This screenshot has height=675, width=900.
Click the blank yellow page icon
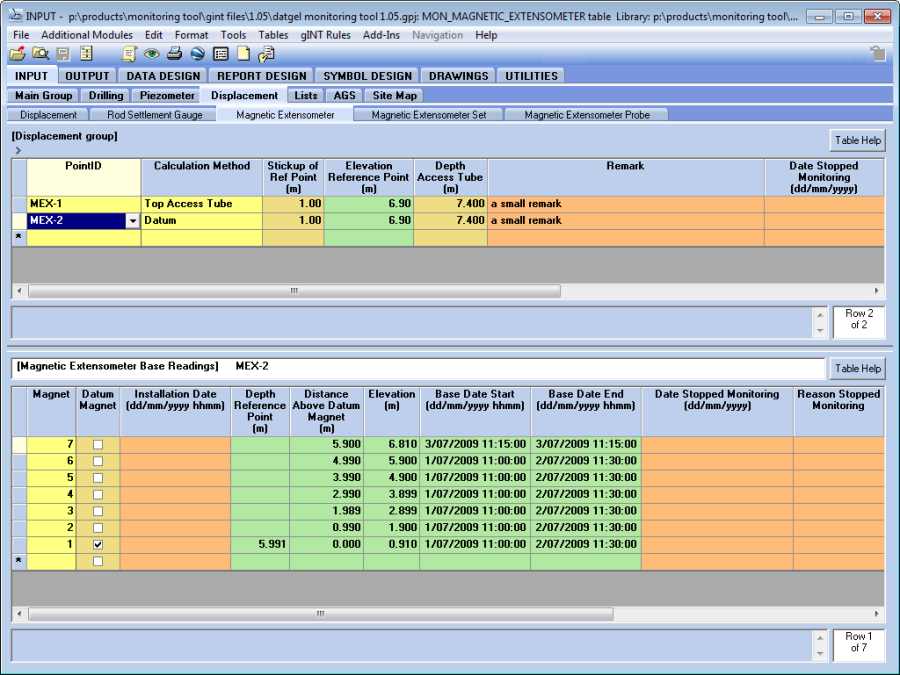[242, 54]
